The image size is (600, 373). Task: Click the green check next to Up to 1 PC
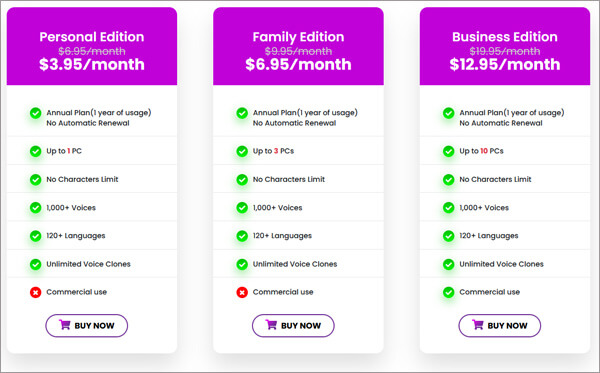36,151
